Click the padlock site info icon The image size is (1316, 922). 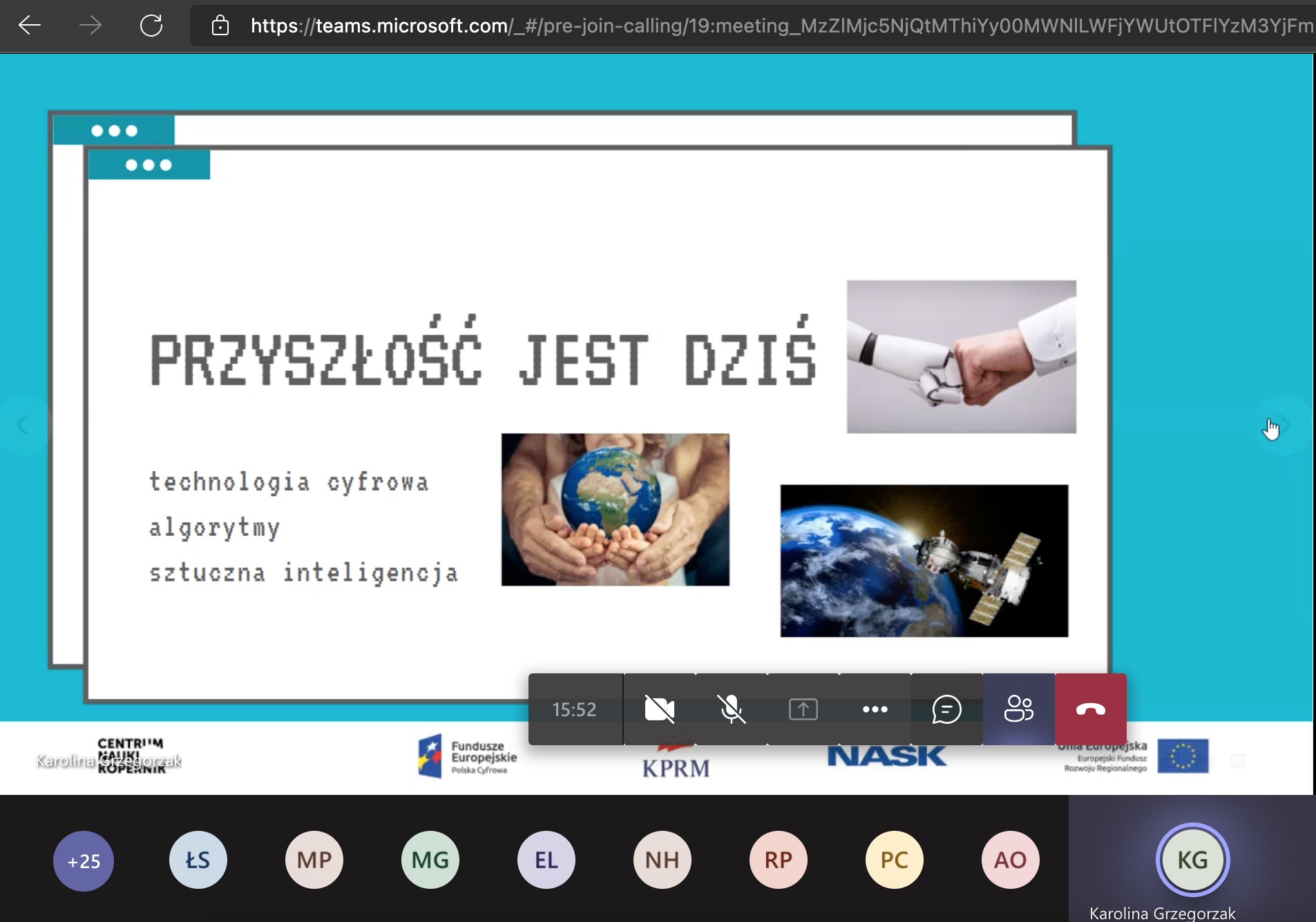(x=220, y=26)
